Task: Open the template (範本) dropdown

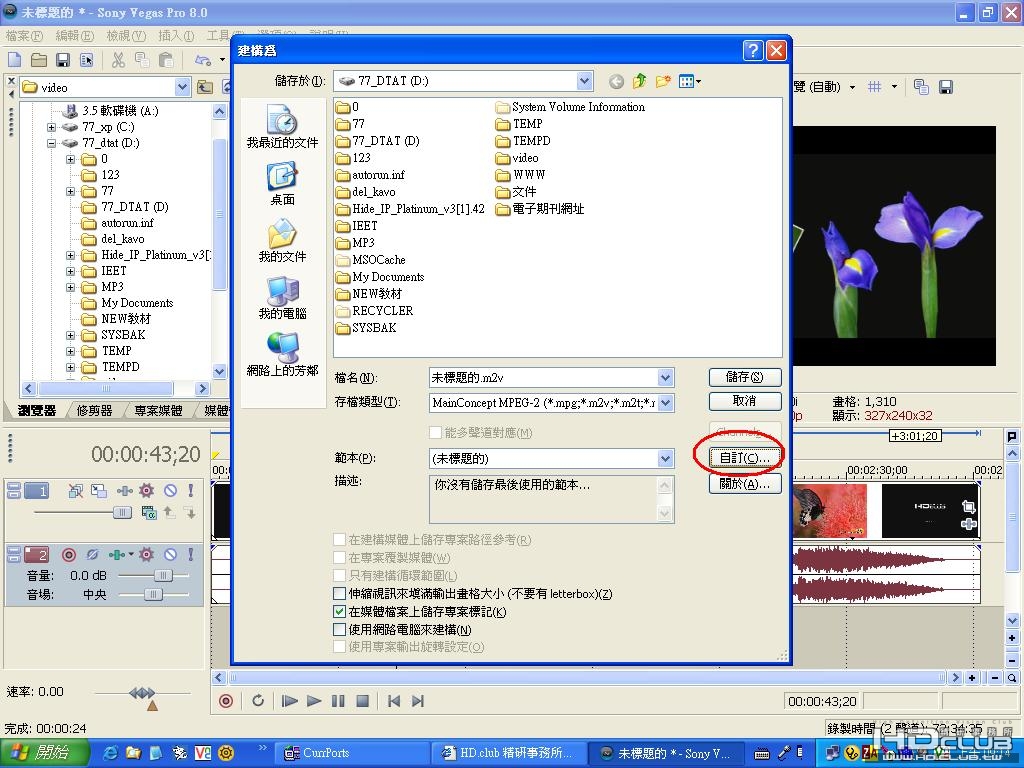Action: pos(665,458)
